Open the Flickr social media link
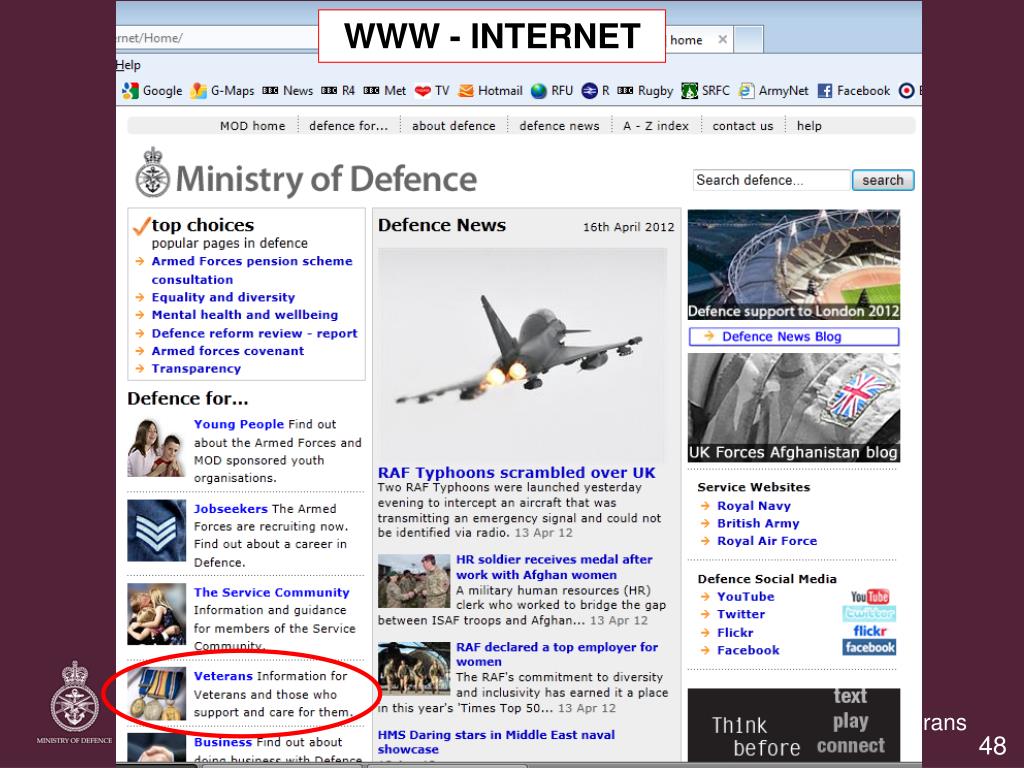This screenshot has width=1024, height=768. coord(735,632)
